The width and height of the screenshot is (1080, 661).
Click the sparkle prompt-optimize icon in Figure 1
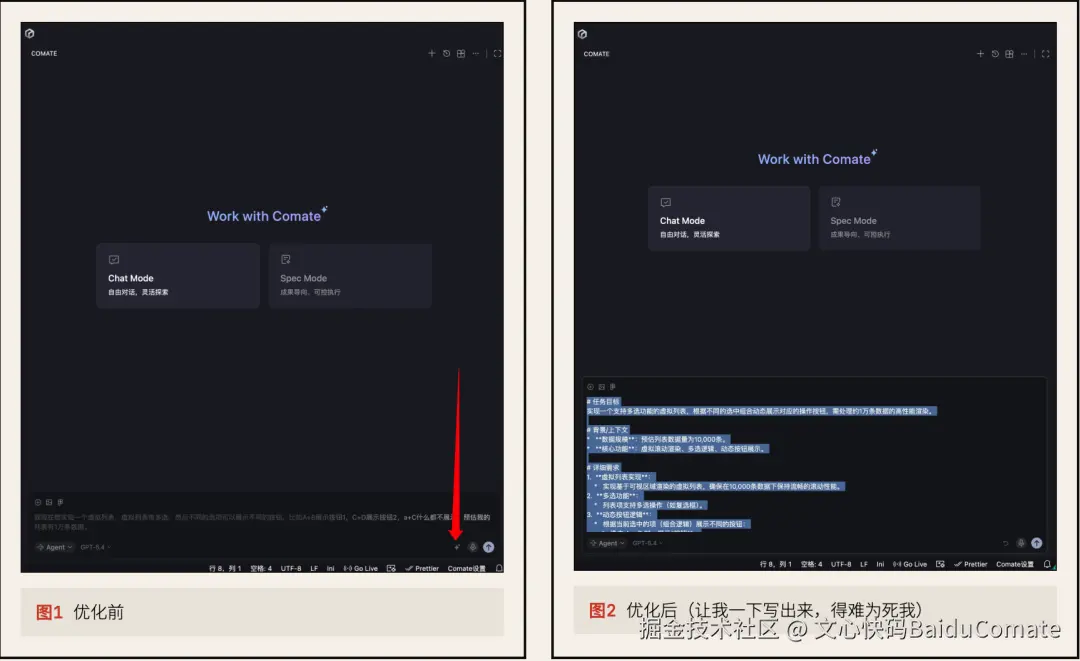tap(457, 547)
